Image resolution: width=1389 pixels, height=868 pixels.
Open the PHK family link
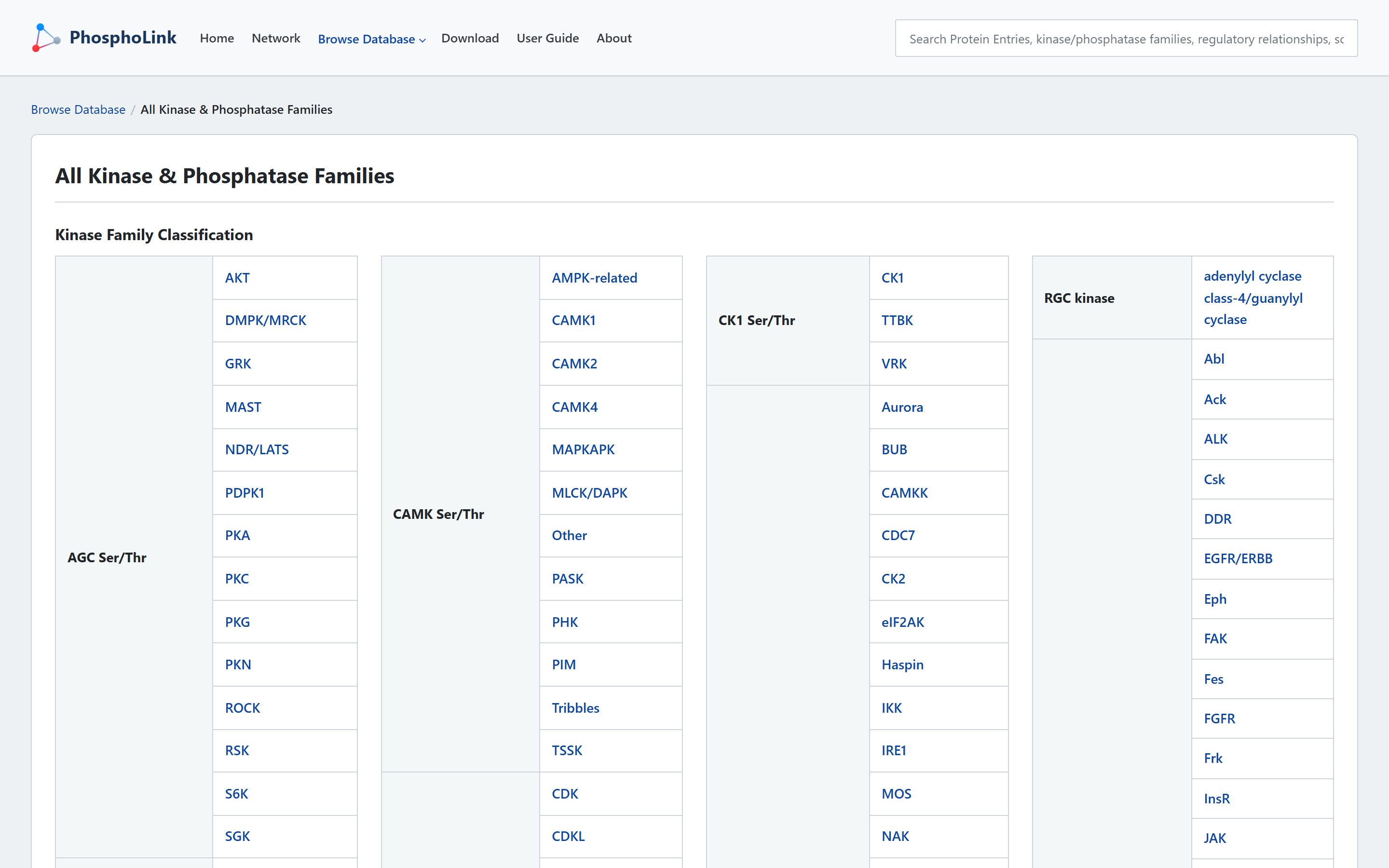(x=565, y=622)
